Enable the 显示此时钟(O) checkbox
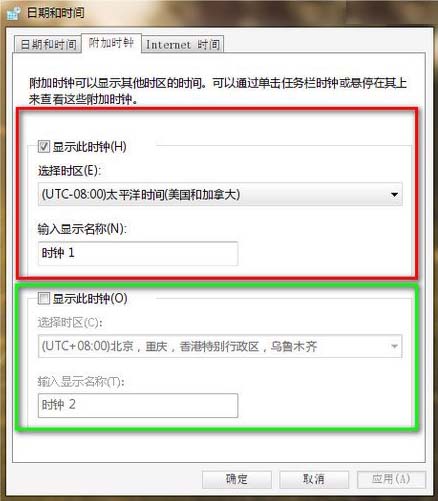 tap(44, 298)
